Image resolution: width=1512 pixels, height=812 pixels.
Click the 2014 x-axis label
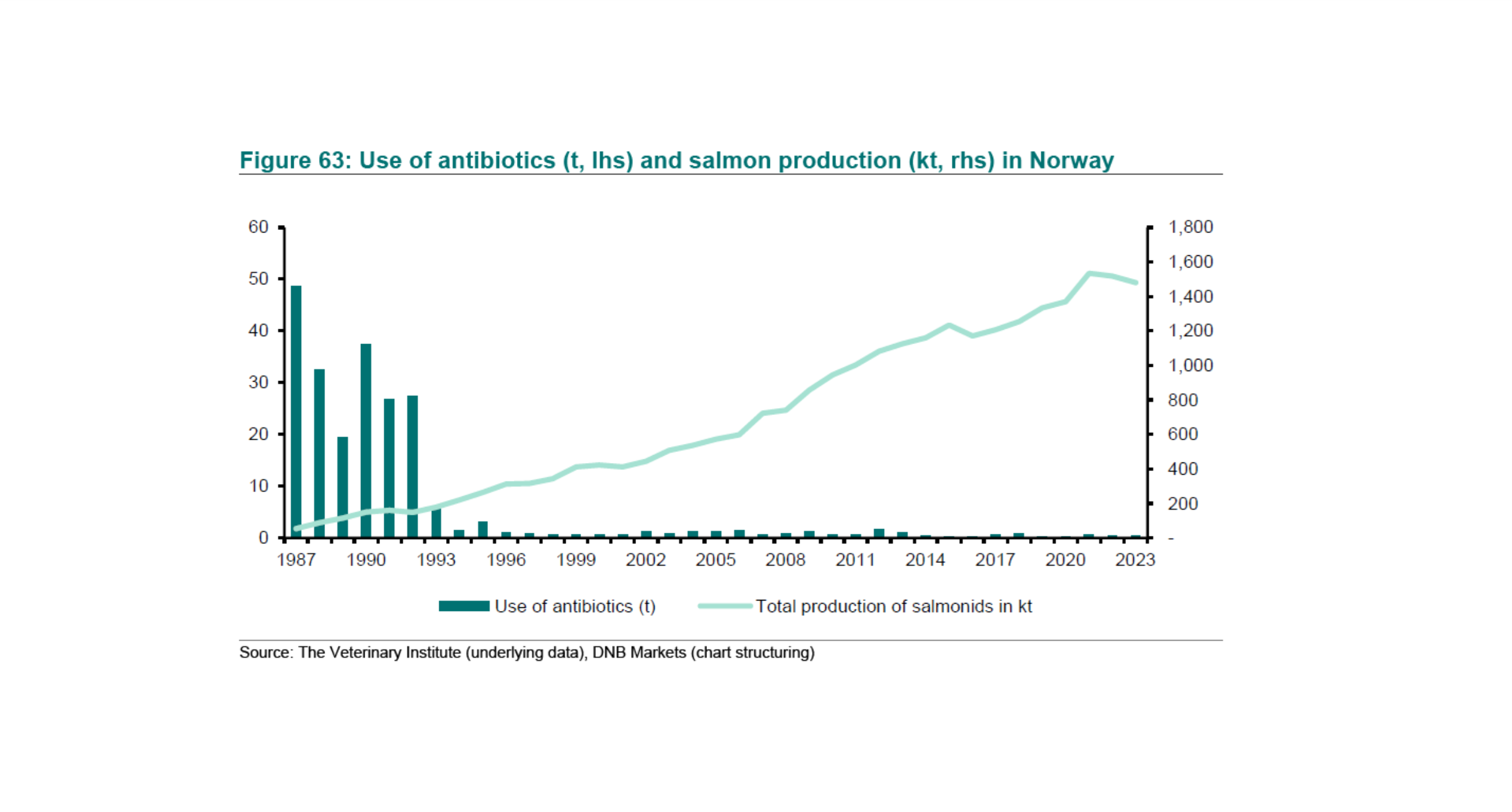925,560
